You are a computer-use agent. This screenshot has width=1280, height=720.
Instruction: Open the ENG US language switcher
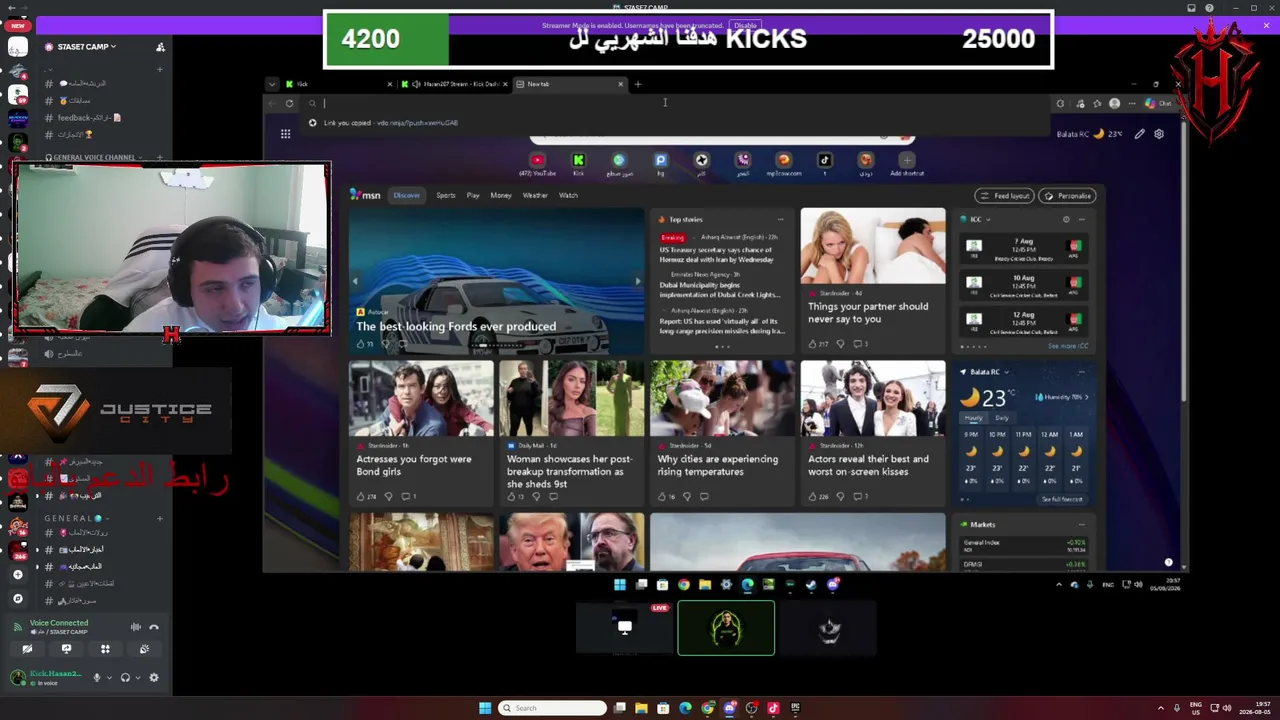(1195, 708)
